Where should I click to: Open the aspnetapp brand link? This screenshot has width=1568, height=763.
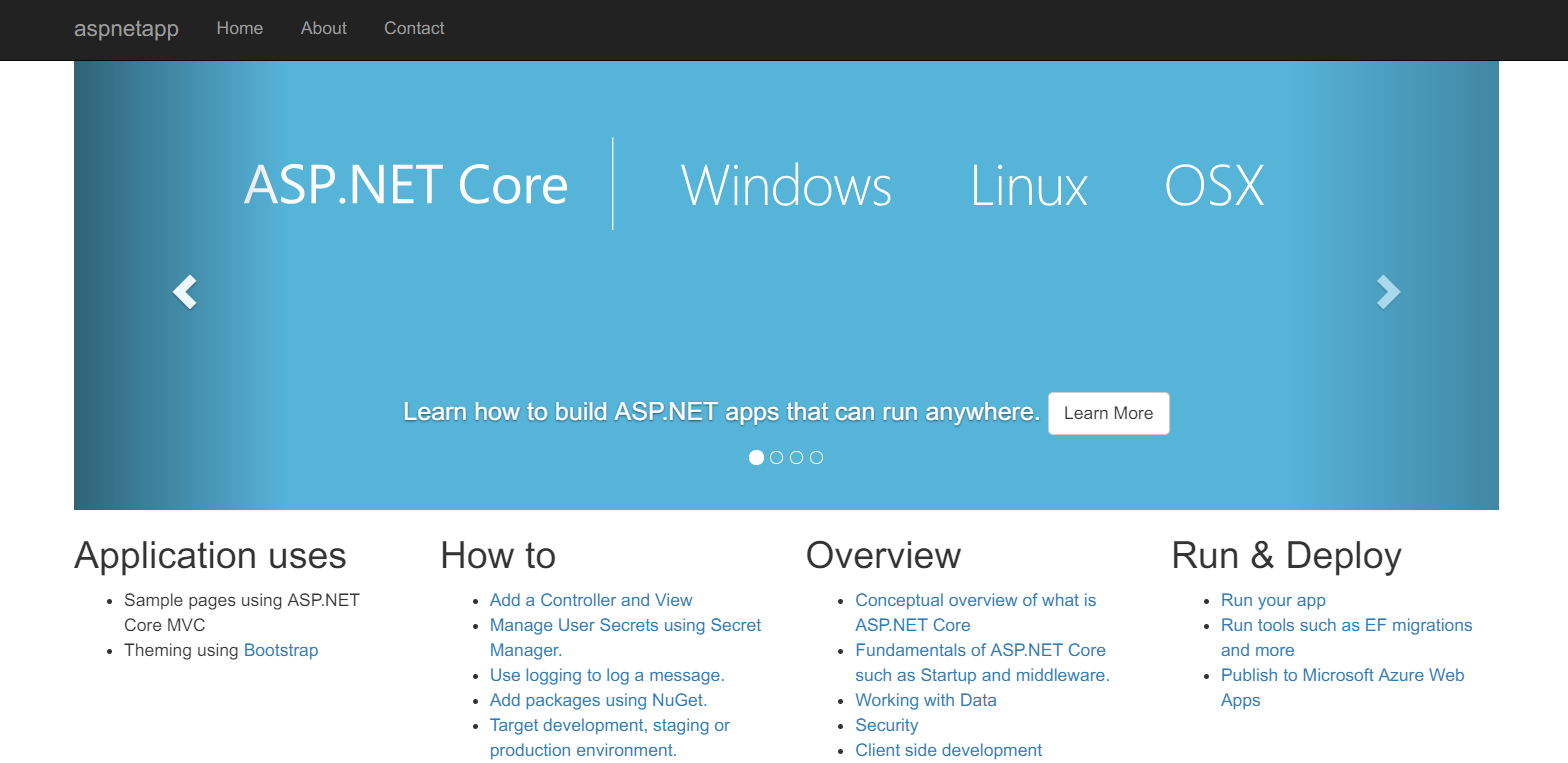(x=126, y=28)
